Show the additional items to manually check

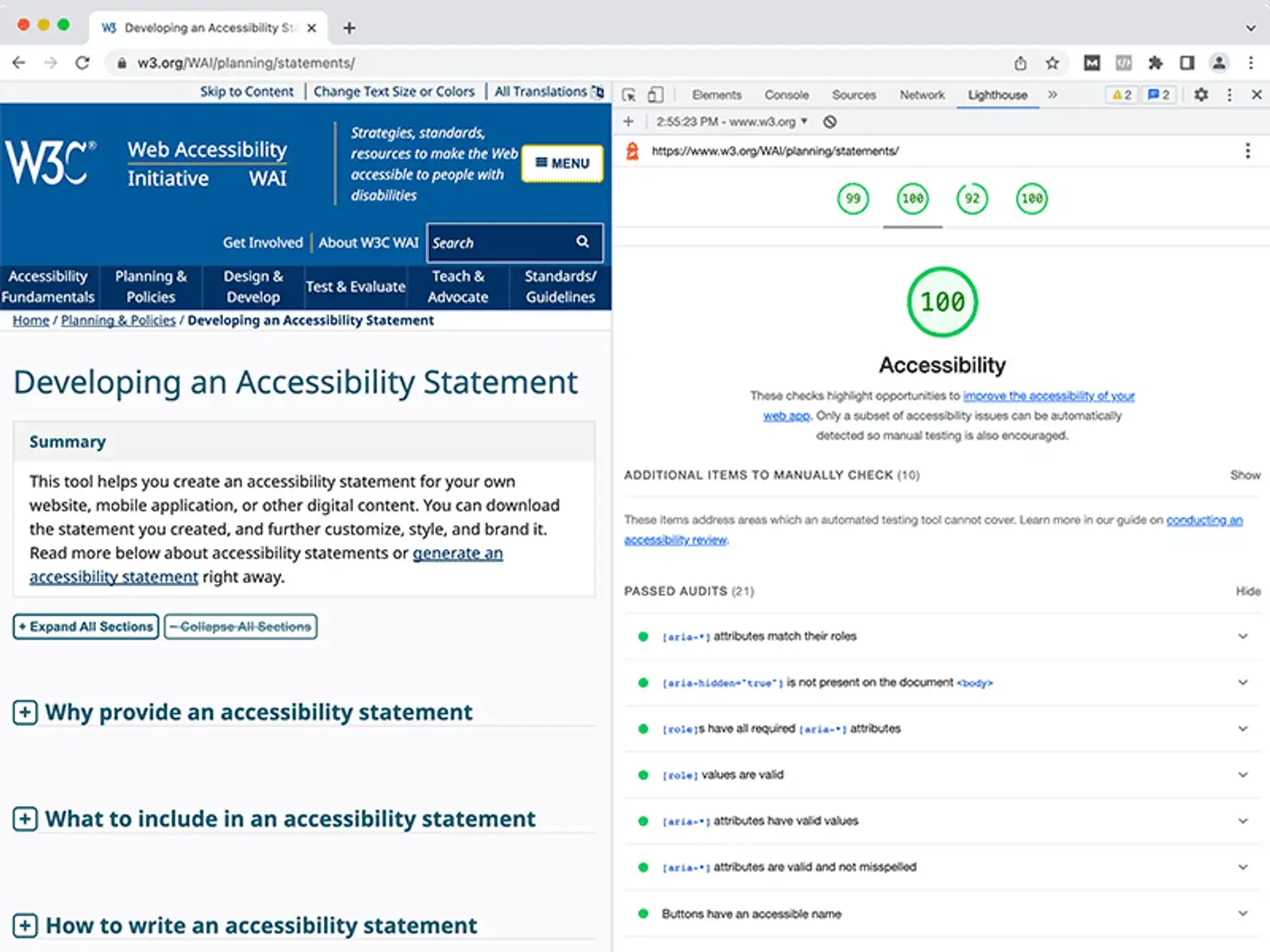pyautogui.click(x=1245, y=474)
